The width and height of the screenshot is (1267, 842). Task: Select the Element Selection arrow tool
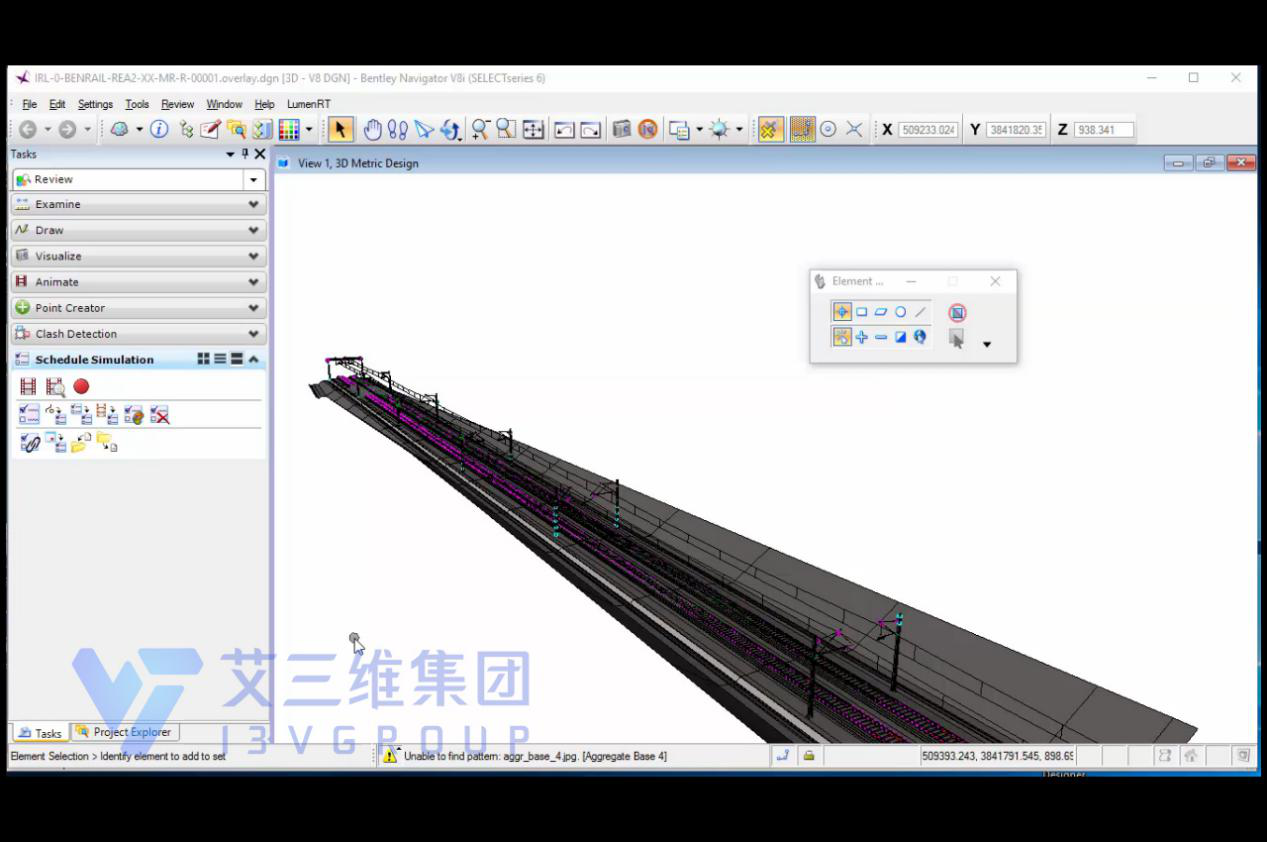coord(341,129)
